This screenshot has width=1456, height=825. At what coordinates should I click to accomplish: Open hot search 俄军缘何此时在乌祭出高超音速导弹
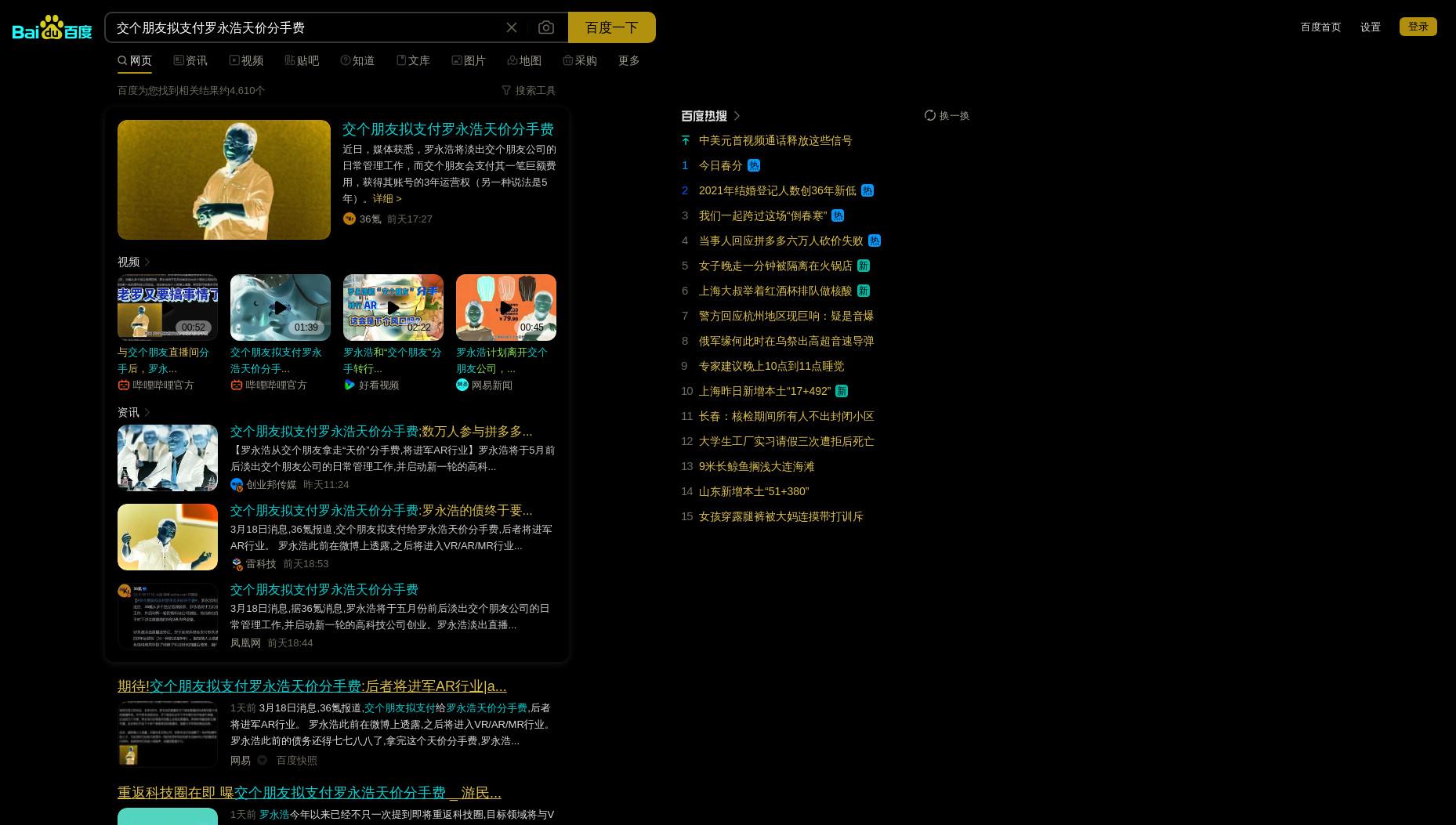[786, 341]
